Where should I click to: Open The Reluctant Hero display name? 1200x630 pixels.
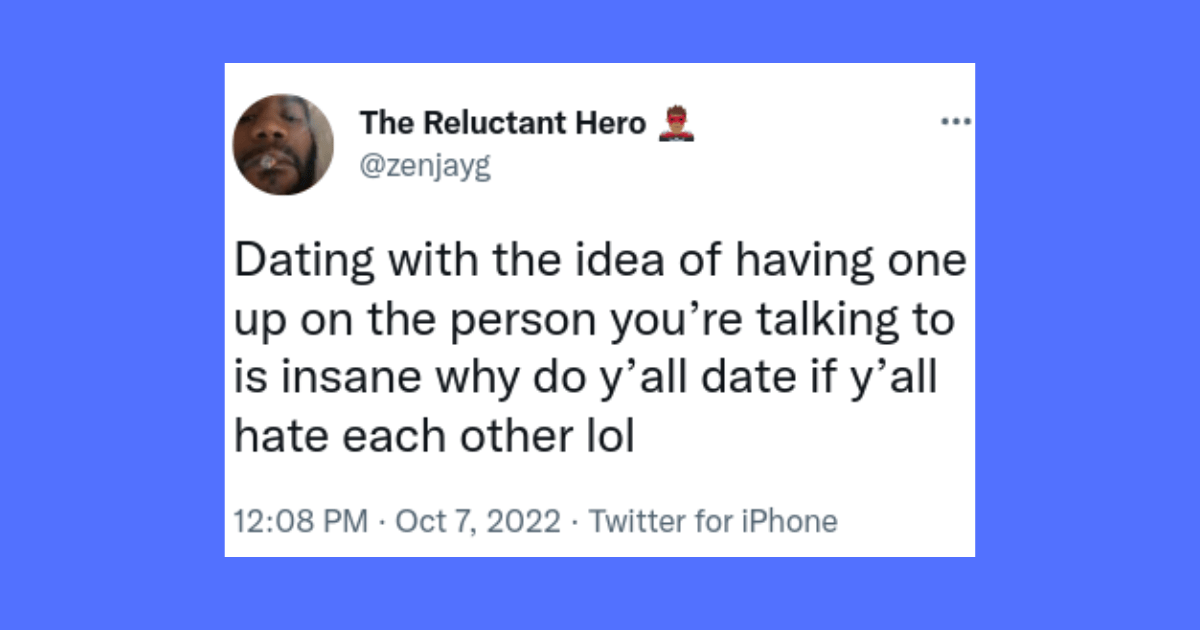coord(503,123)
